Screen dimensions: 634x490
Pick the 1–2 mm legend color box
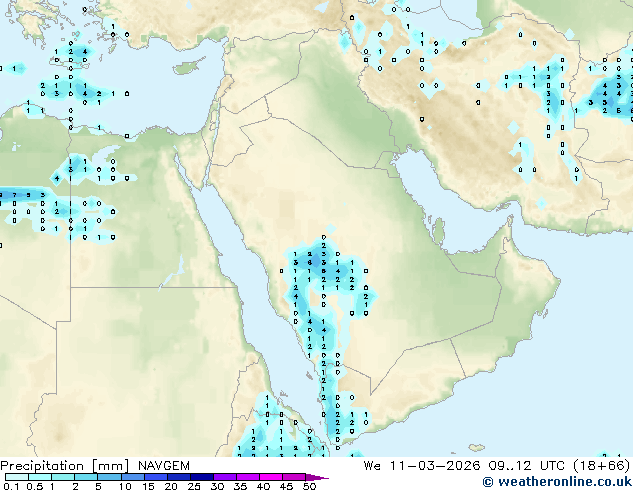[x=63, y=477]
